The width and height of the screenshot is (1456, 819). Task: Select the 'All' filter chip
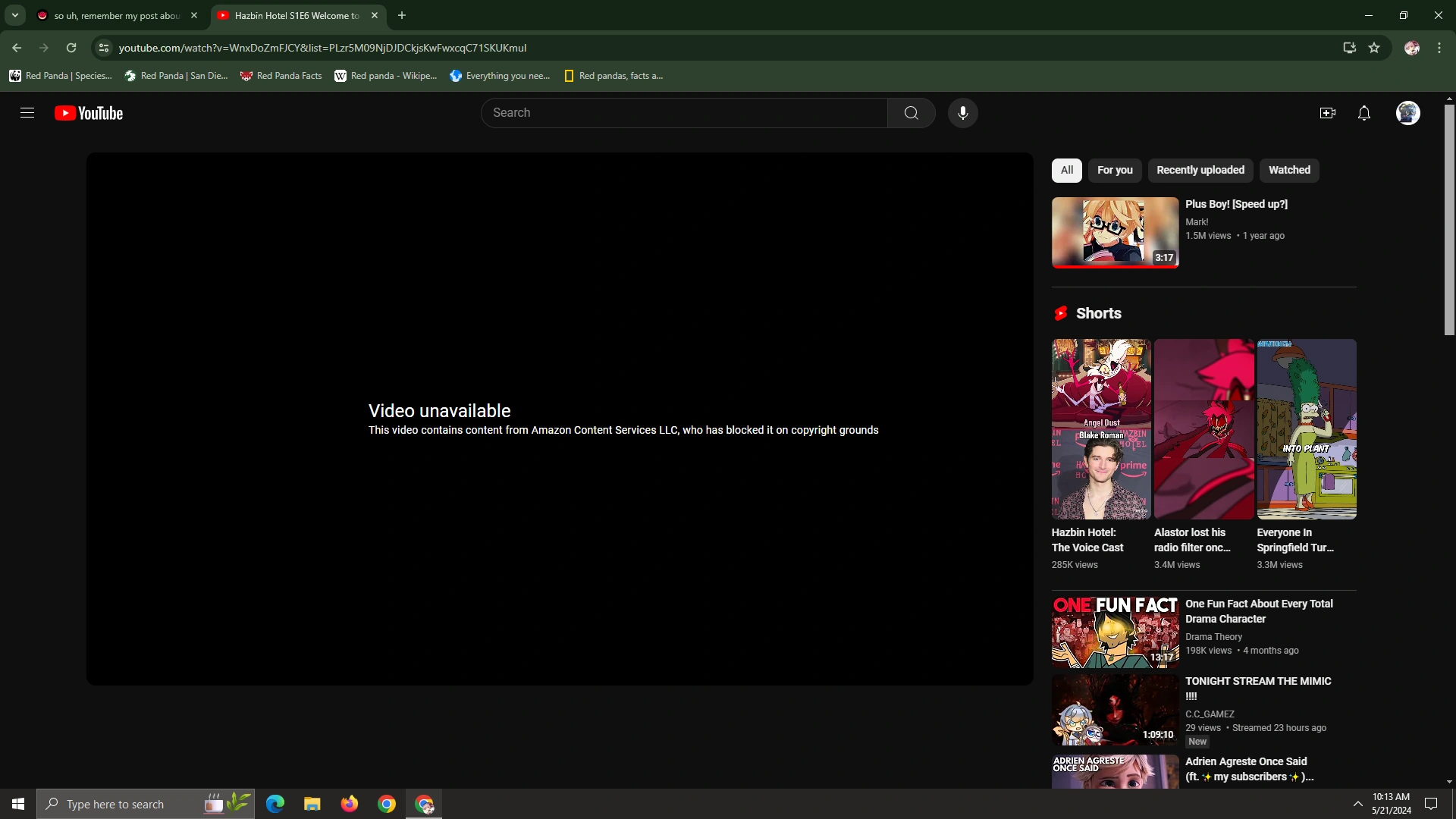point(1066,170)
